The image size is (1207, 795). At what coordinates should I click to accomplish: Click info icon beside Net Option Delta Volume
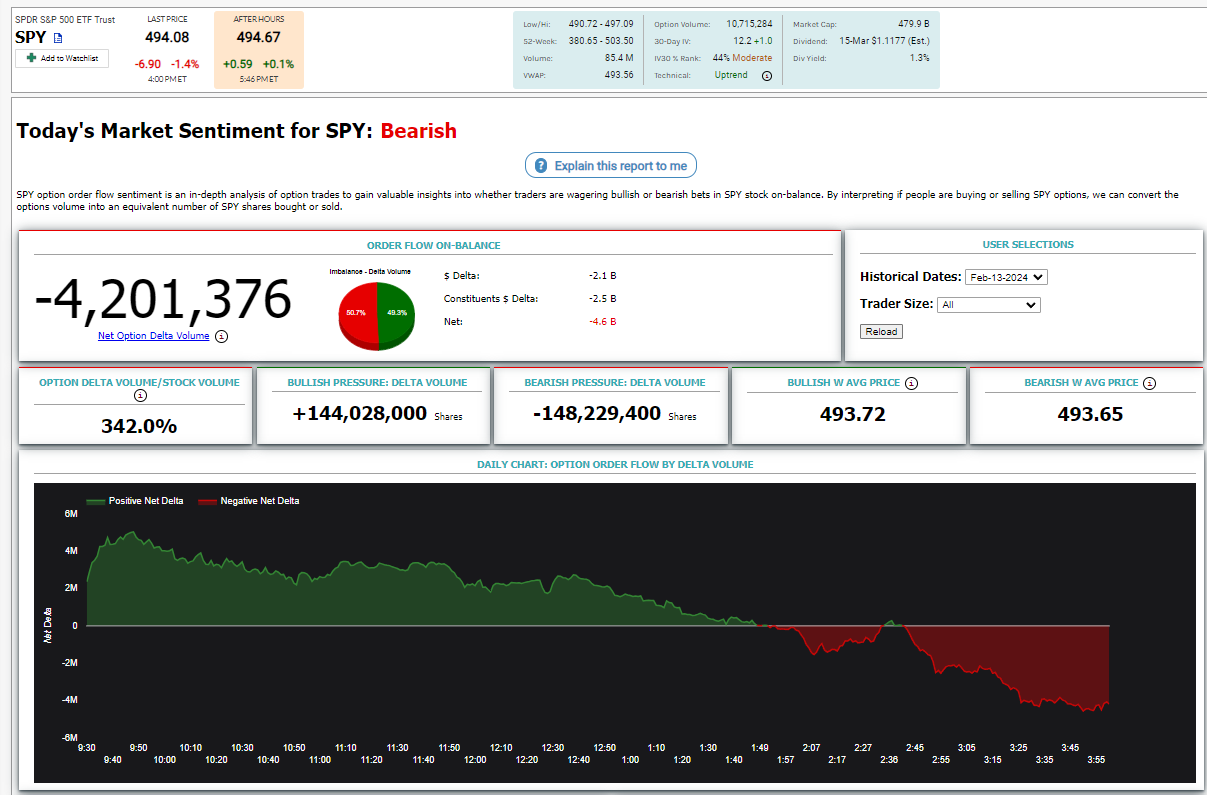coord(222,336)
